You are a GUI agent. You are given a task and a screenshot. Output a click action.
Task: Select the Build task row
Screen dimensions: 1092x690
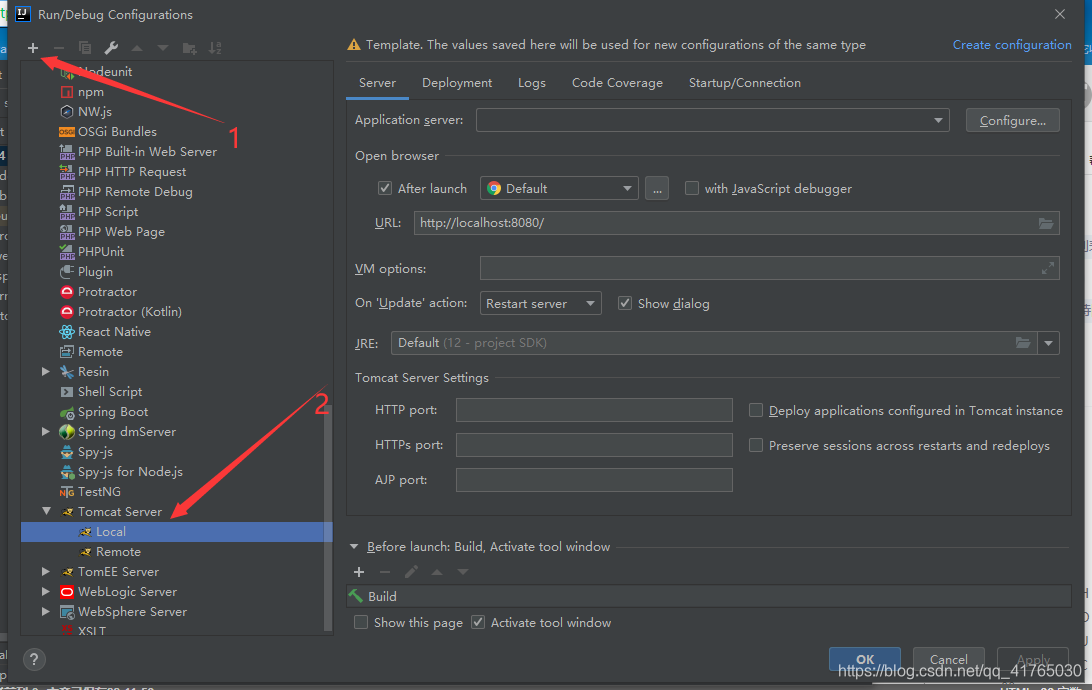point(708,596)
